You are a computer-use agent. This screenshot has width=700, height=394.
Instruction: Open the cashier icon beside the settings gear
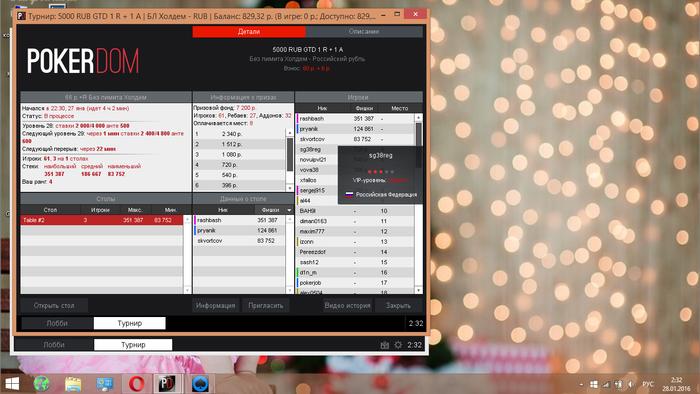pyautogui.click(x=384, y=345)
